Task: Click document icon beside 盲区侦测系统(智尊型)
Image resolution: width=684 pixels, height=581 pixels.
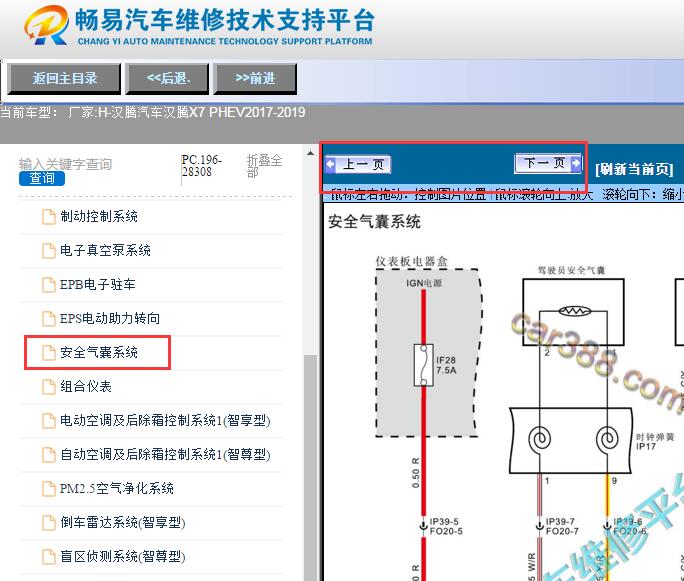Action: coord(48,557)
